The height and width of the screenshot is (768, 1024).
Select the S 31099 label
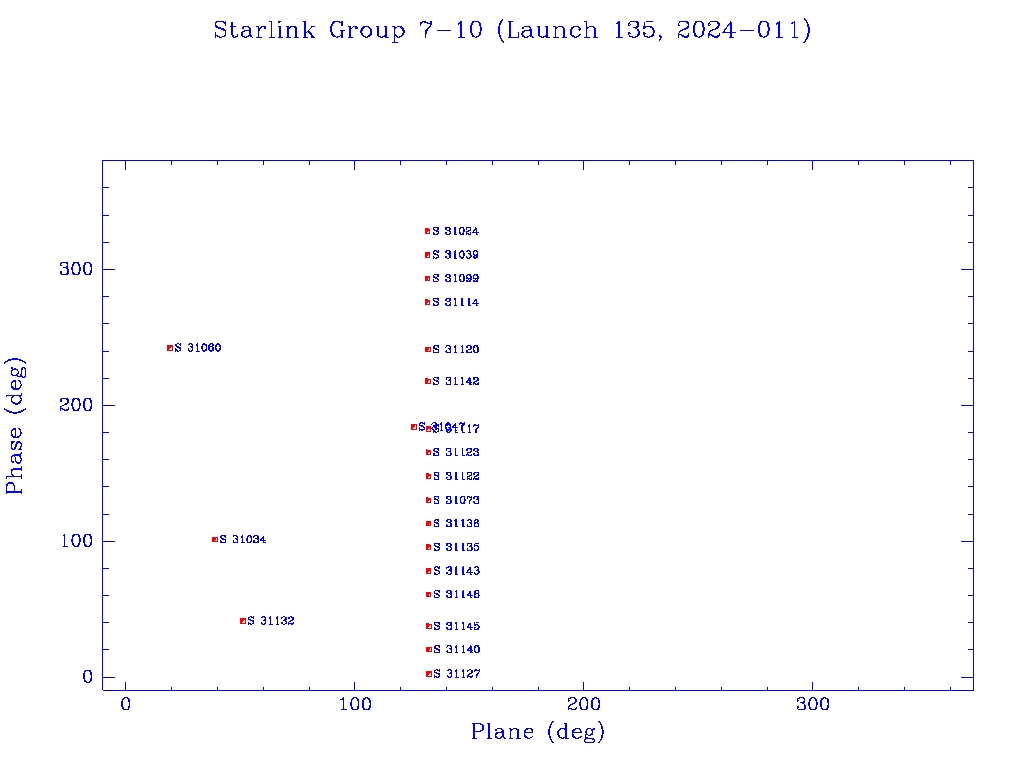[455, 278]
